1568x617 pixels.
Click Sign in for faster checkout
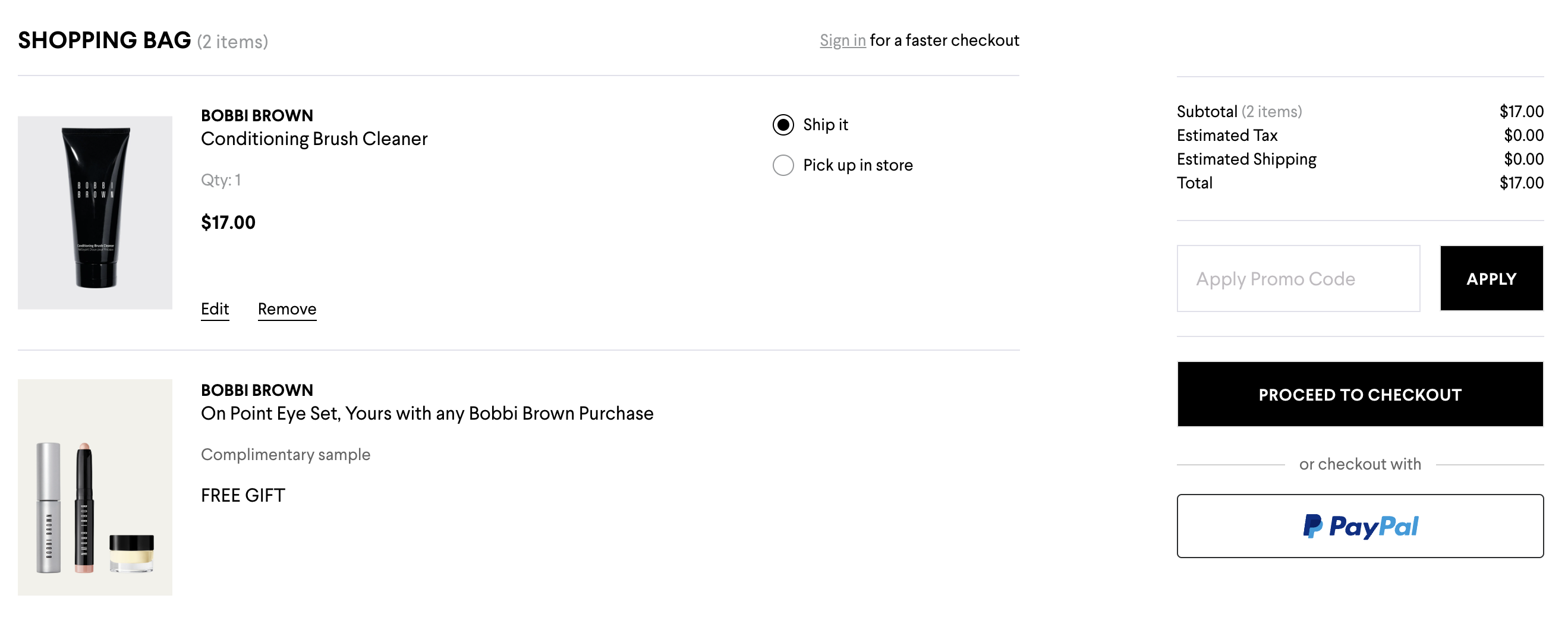click(x=842, y=40)
